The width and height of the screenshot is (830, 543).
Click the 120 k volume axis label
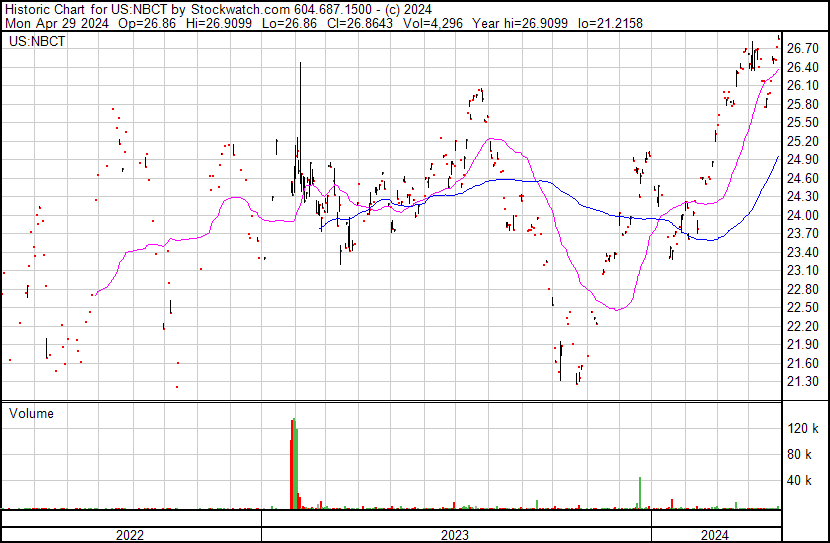pos(804,429)
